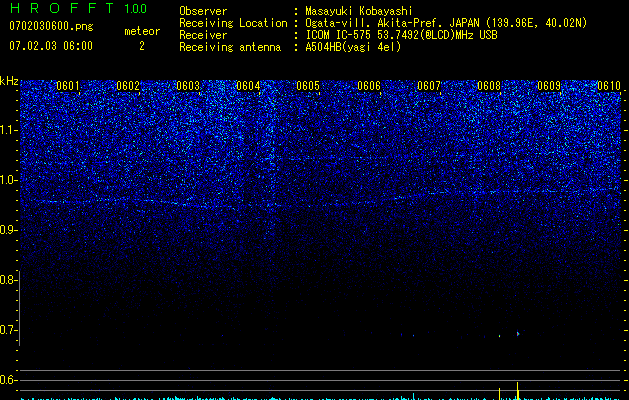Screen dimensions: 629x400
Task: Click the Ogata-vill. Akita-Pref. JAPAN location text
Action: tap(446, 23)
